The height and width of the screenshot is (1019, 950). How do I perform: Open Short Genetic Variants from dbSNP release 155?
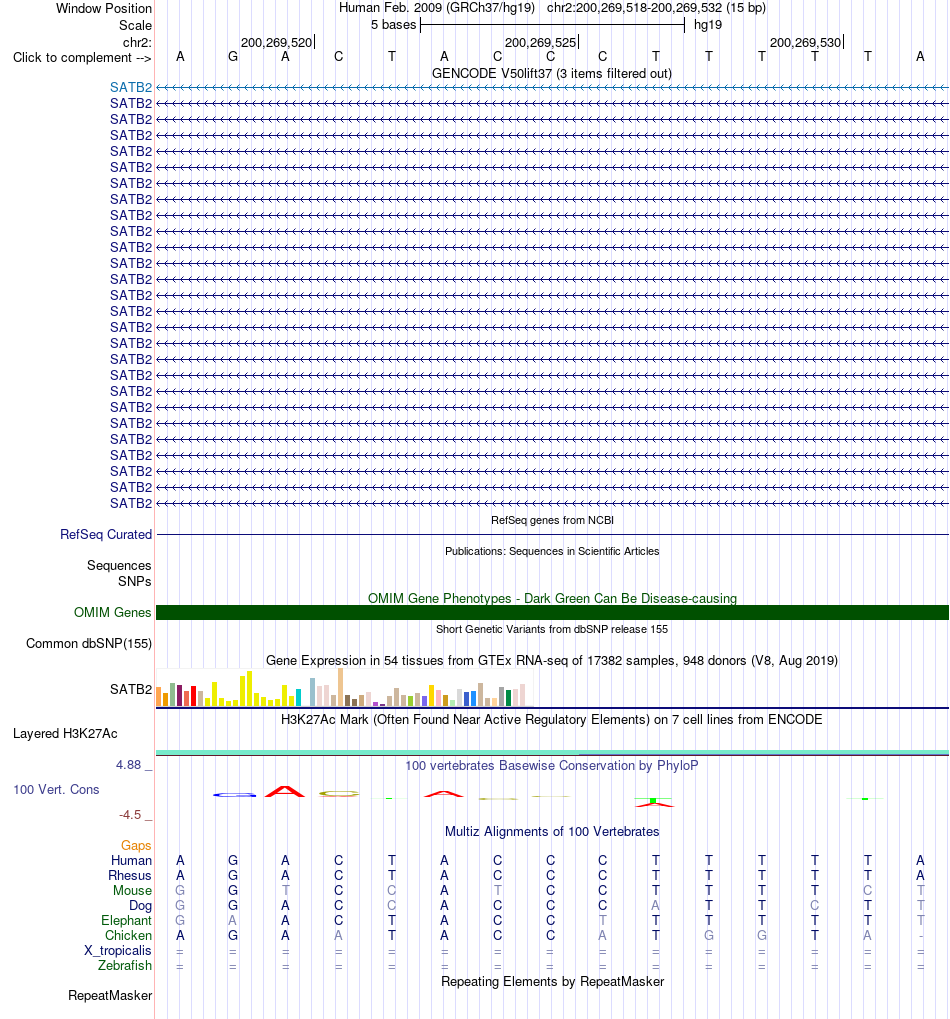(552, 629)
